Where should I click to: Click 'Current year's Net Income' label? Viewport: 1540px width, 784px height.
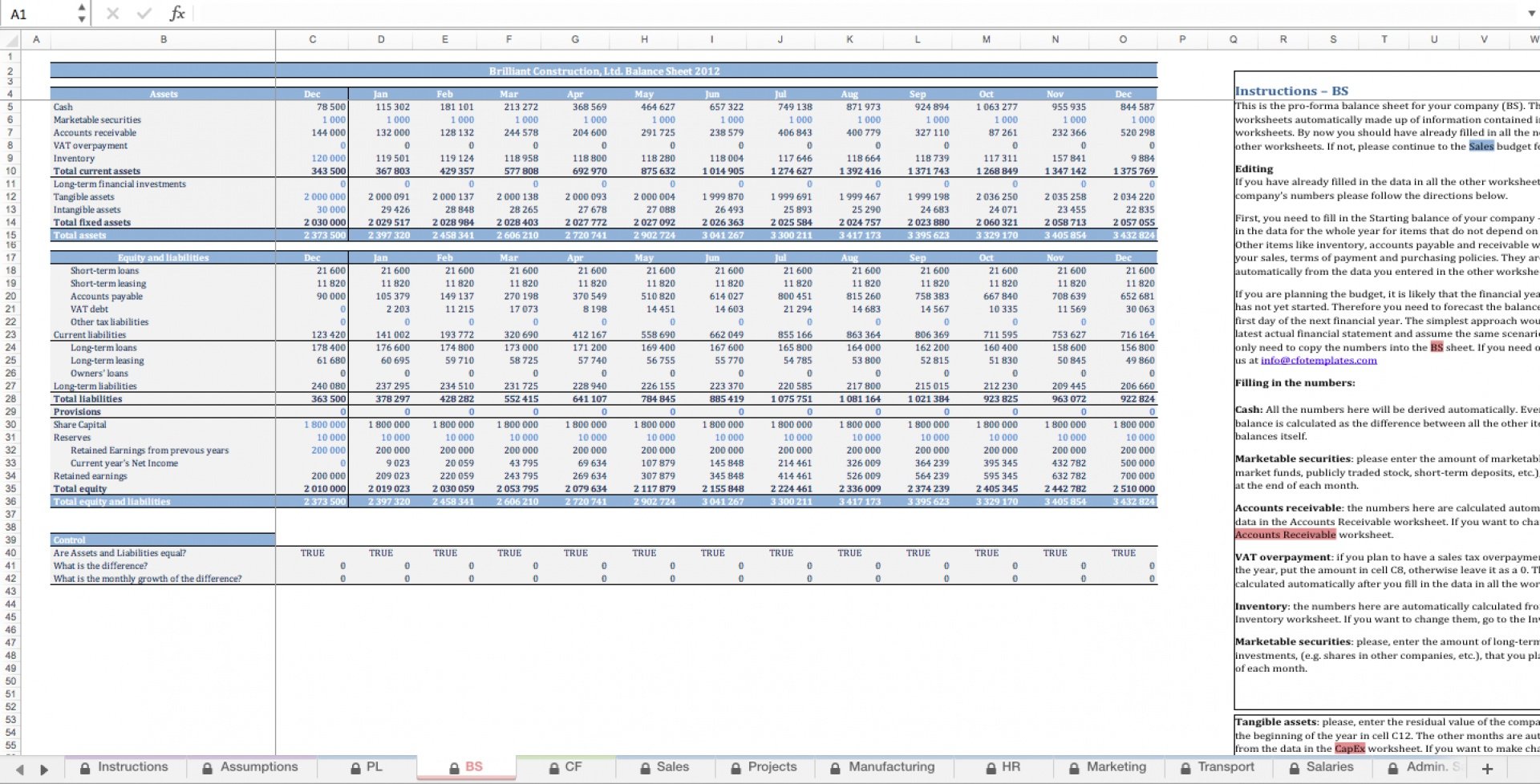click(124, 463)
